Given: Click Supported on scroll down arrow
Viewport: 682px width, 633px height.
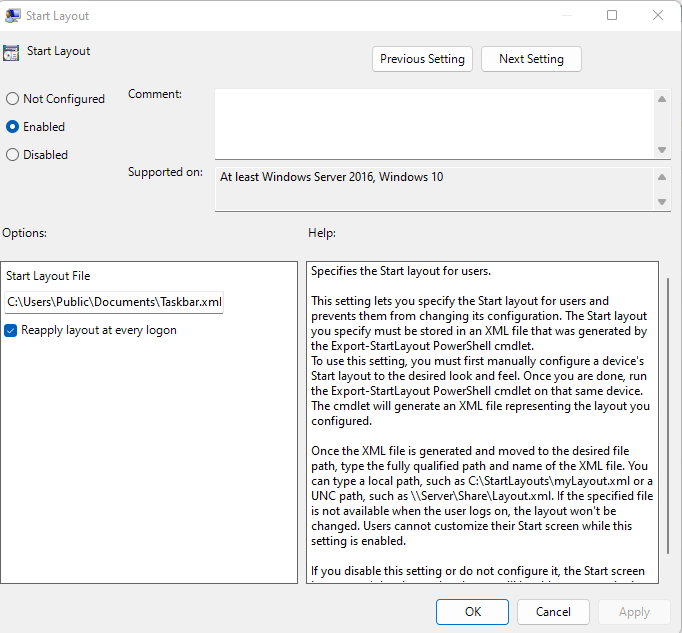Looking at the screenshot, I should [x=662, y=202].
